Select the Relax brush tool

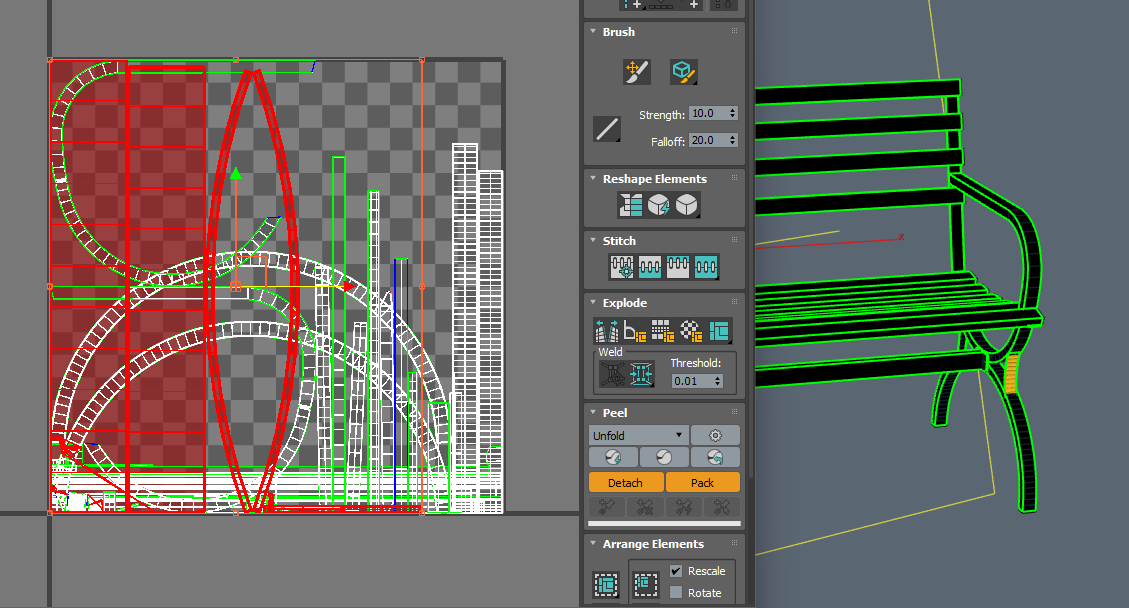point(683,71)
